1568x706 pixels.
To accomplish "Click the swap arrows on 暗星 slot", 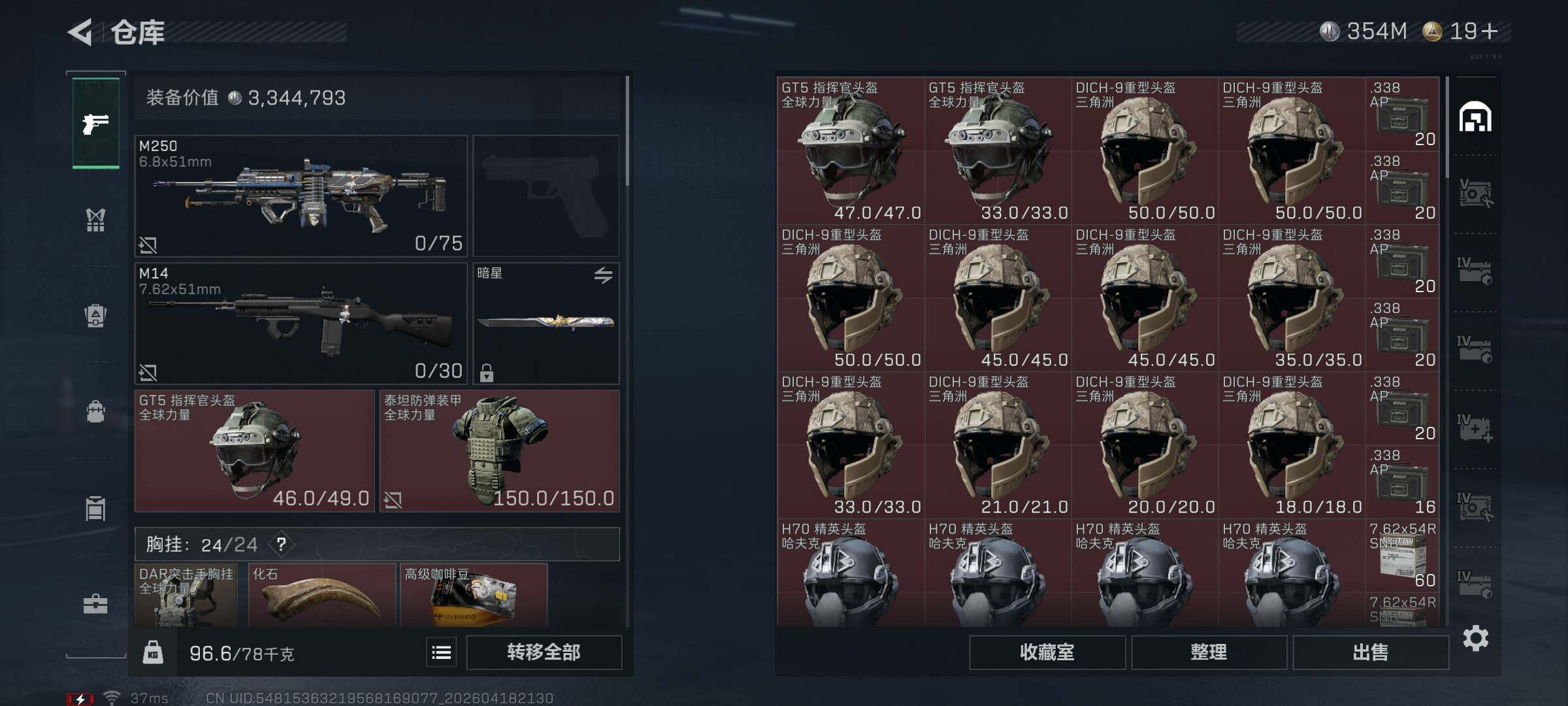I will coord(603,275).
